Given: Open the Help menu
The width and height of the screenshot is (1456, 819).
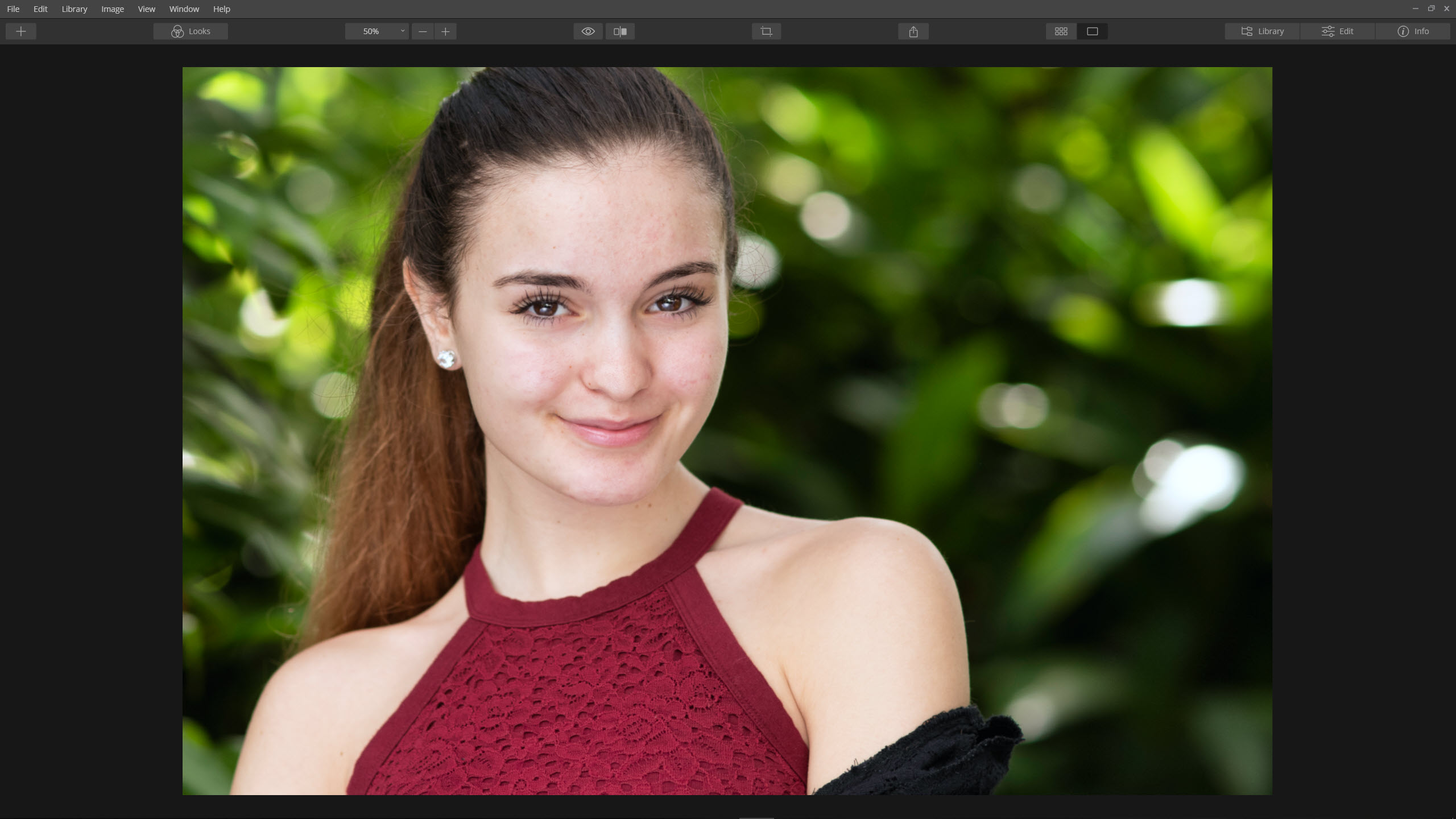Looking at the screenshot, I should pos(221,9).
